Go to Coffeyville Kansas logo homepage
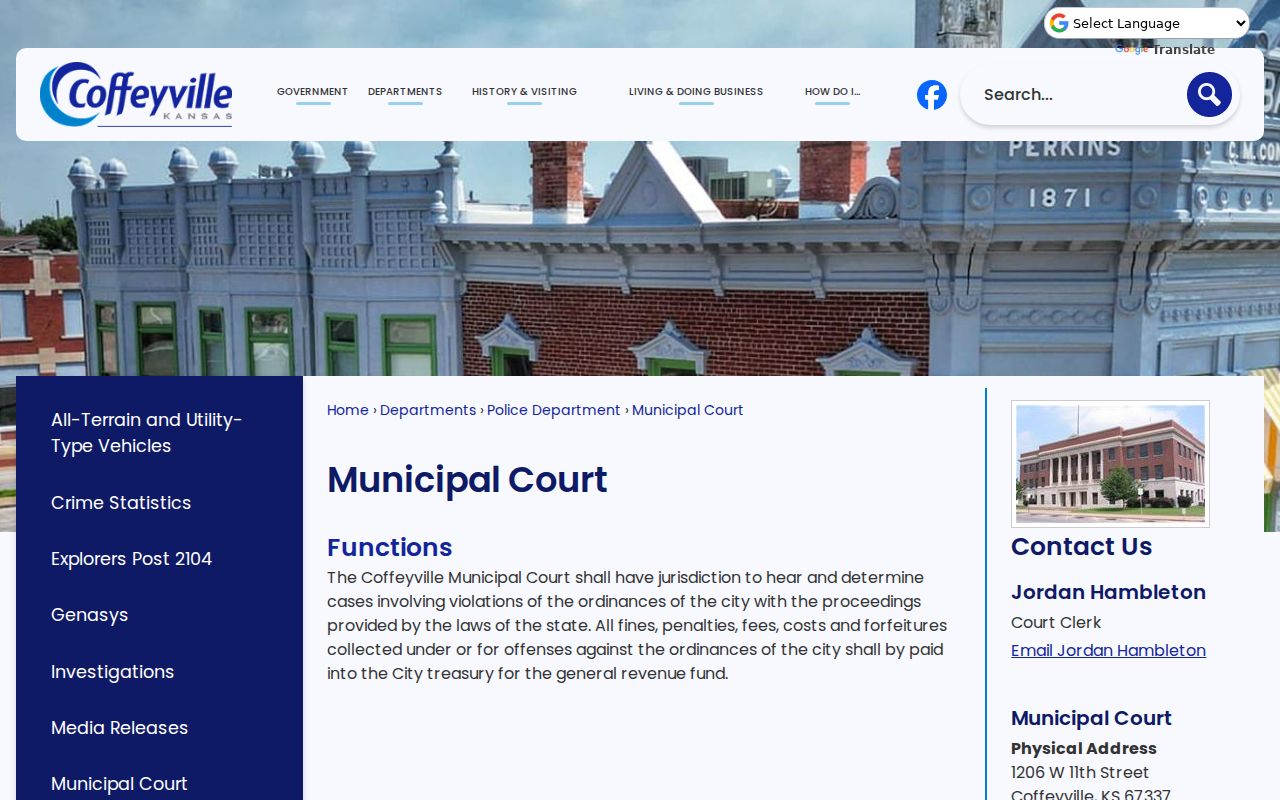The image size is (1280, 800). 136,95
